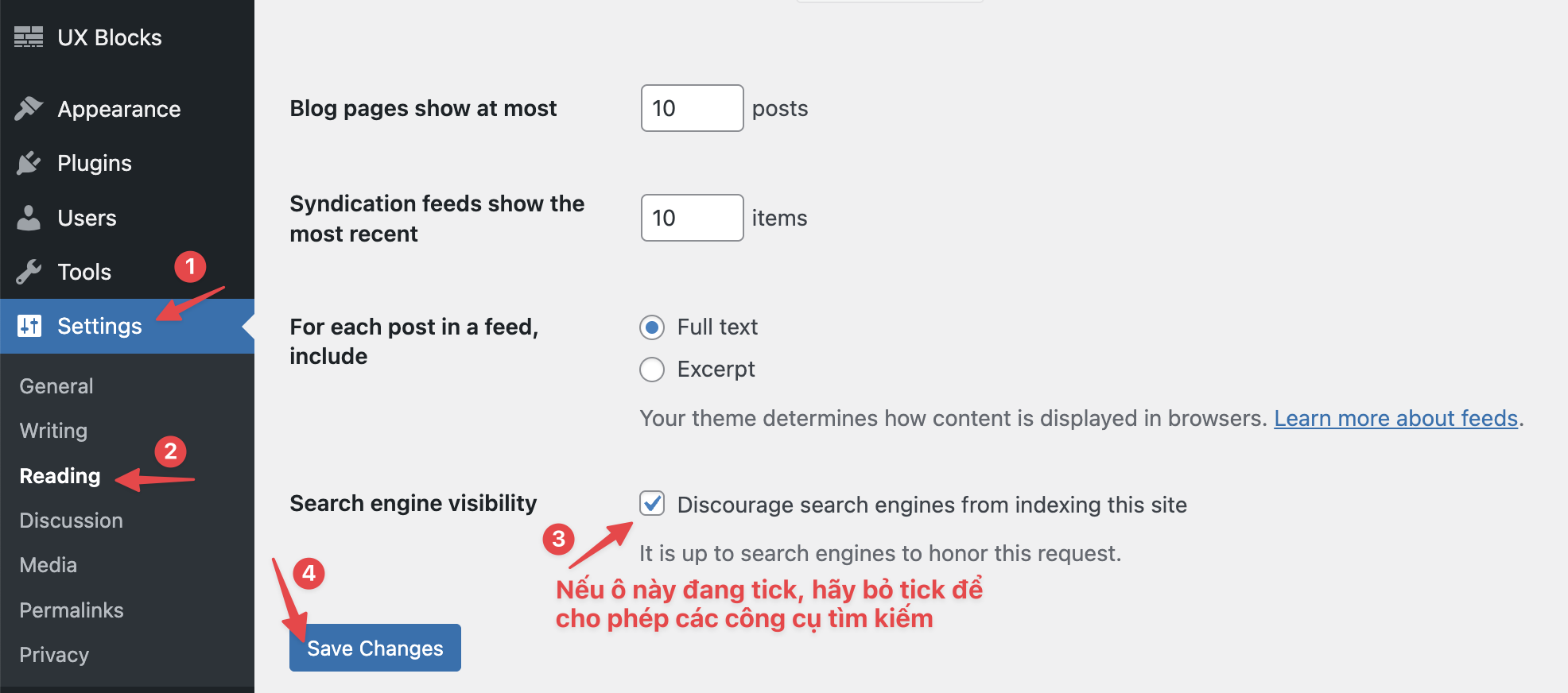This screenshot has width=1568, height=693.
Task: Open the Reading settings page
Action: click(59, 475)
